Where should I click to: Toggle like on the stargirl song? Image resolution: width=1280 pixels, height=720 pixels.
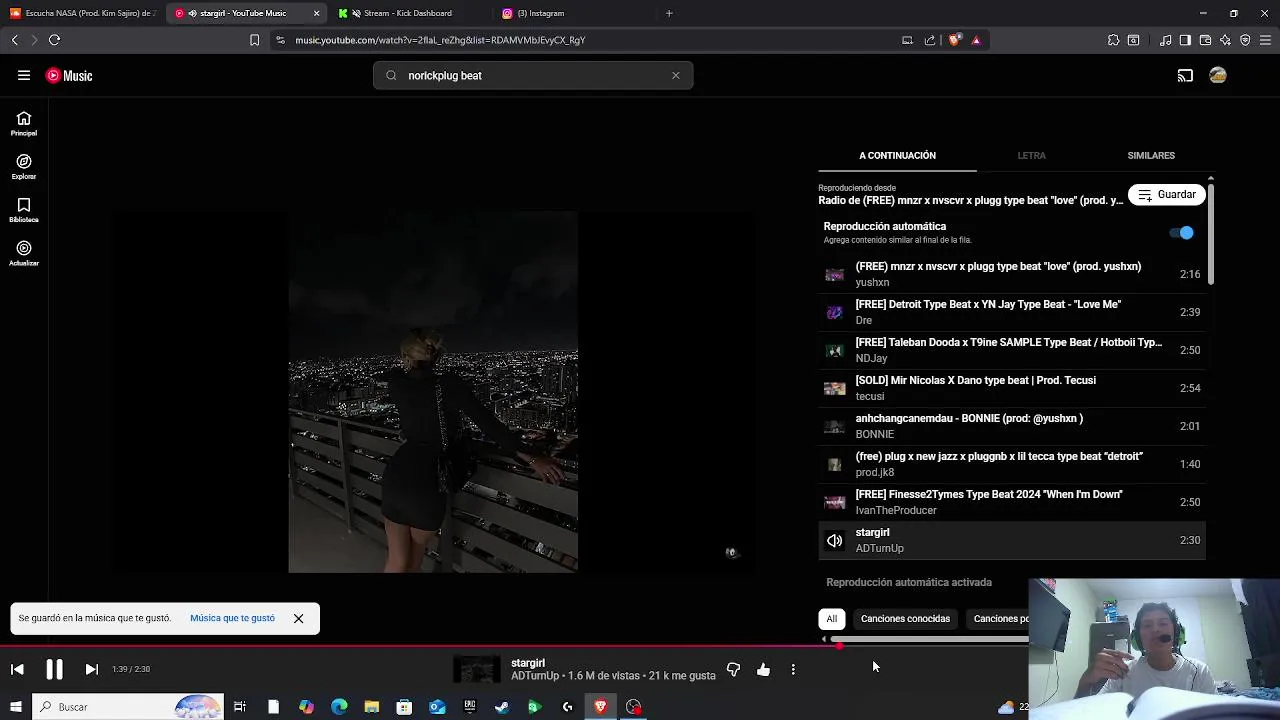[763, 669]
